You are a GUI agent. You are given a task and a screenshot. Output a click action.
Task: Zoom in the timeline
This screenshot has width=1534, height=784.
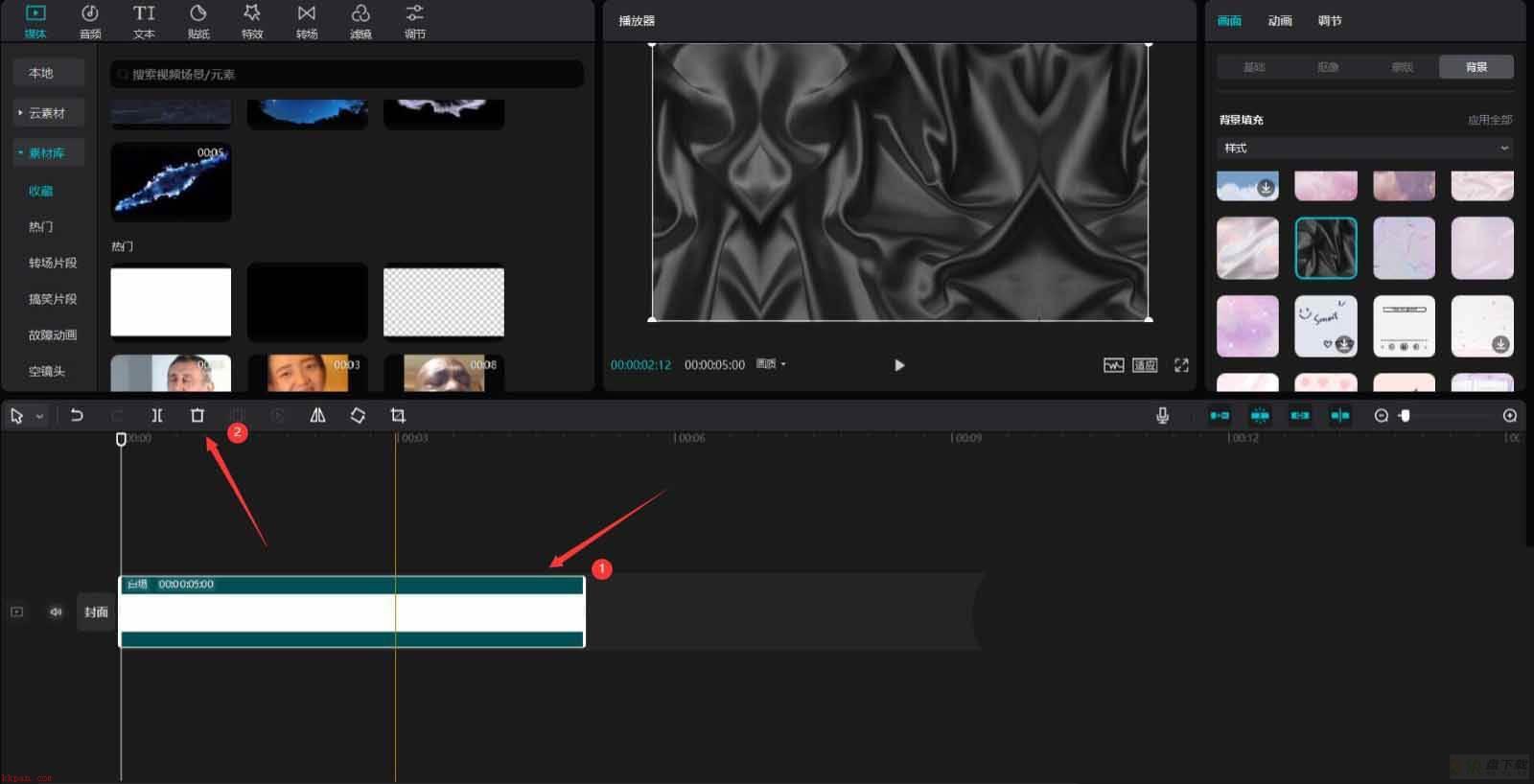tap(1510, 415)
